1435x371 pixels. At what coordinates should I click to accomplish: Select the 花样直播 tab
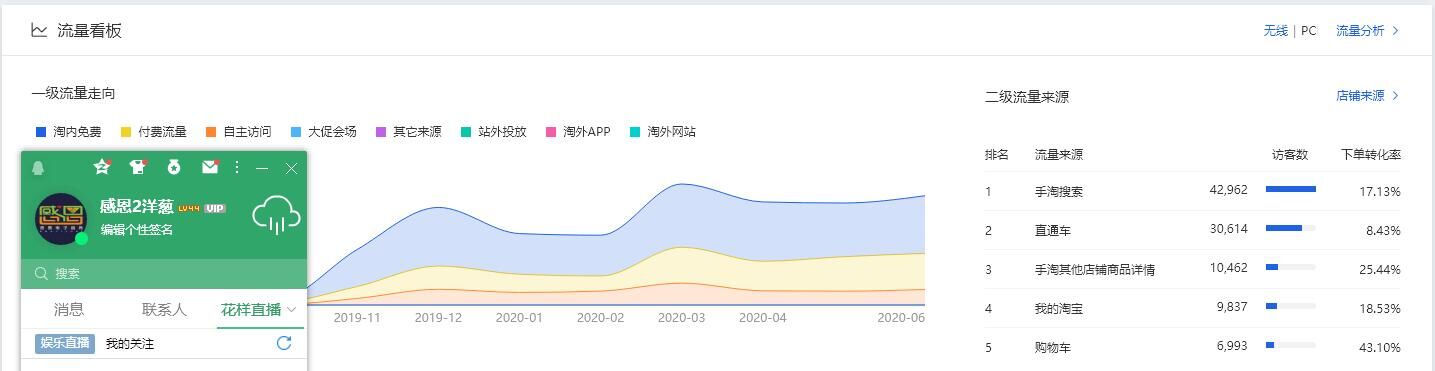pos(250,310)
